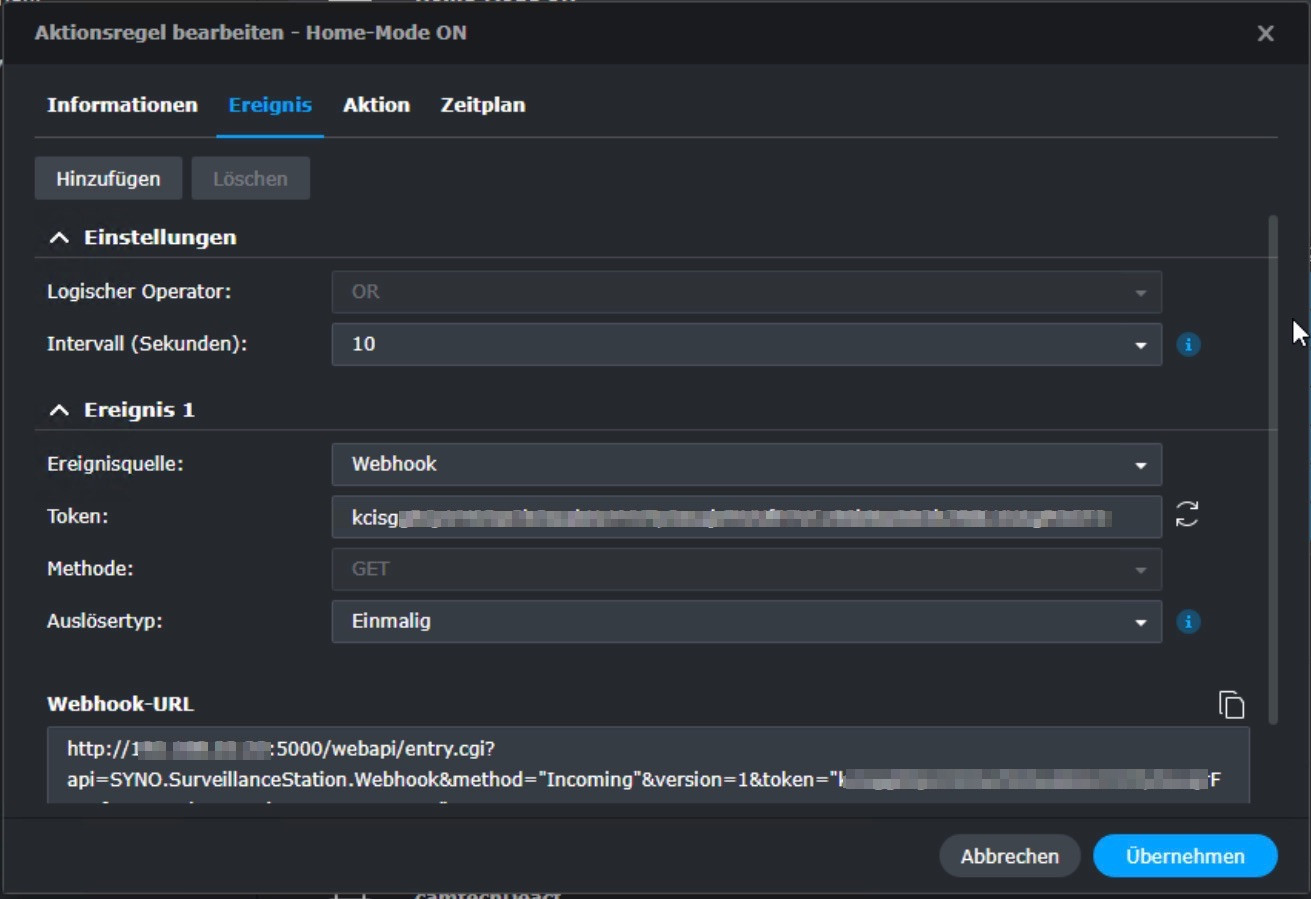Click the Logischer Operator dropdown showing OR
Image resolution: width=1311 pixels, height=899 pixels.
coord(746,292)
